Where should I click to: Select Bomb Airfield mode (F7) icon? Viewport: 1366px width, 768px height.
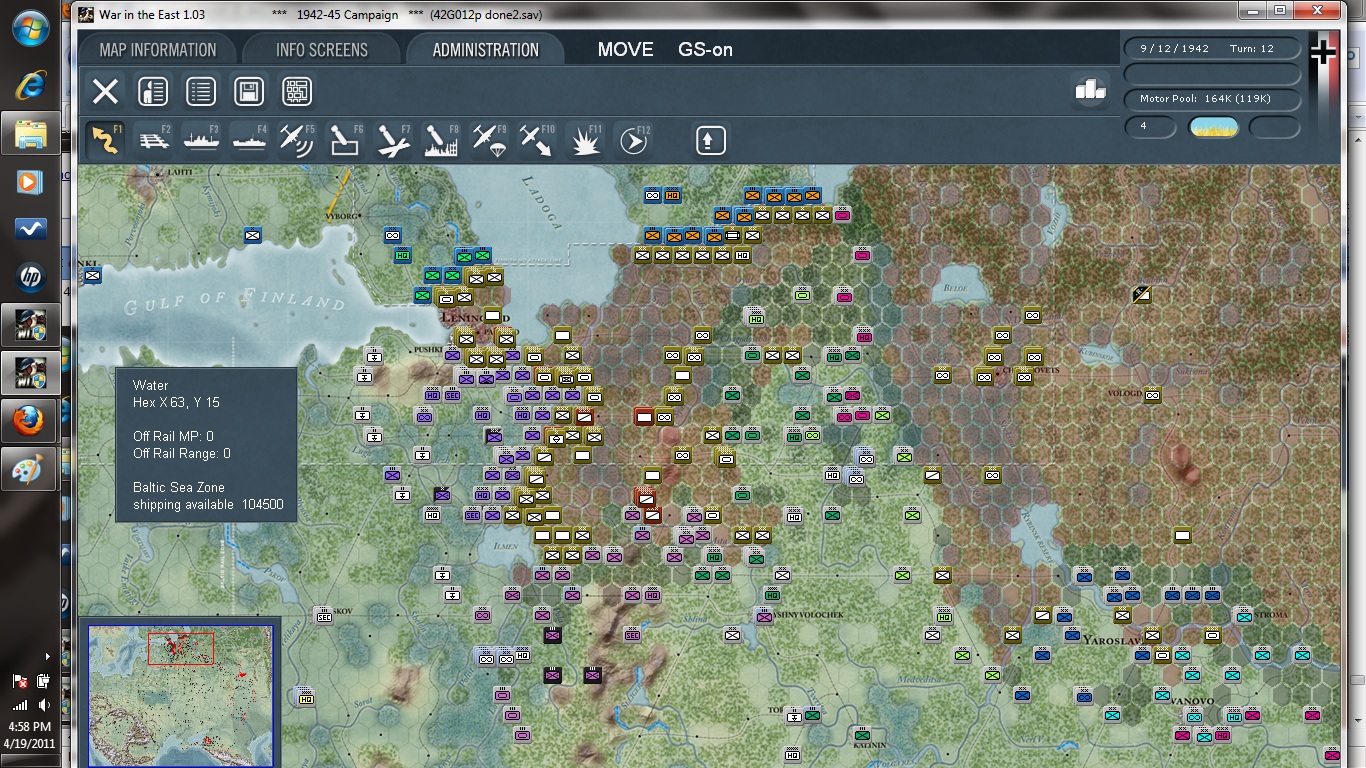393,140
